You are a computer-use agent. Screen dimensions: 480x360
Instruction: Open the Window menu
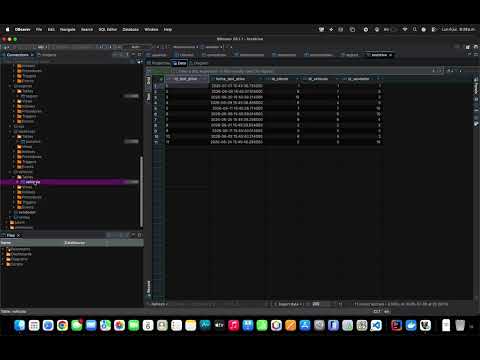(x=151, y=29)
